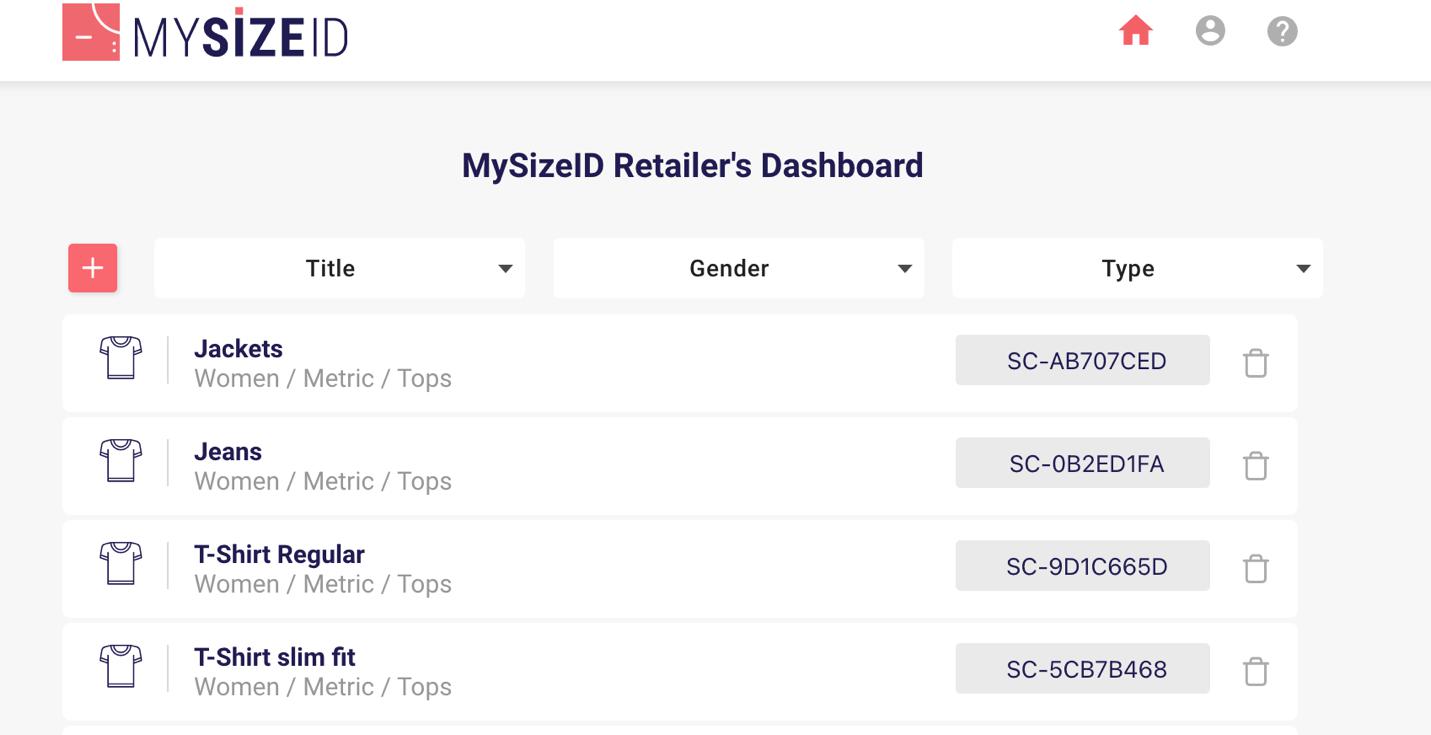Open the T-Shirt Regular size chart
The height and width of the screenshot is (735, 1431).
(x=279, y=555)
